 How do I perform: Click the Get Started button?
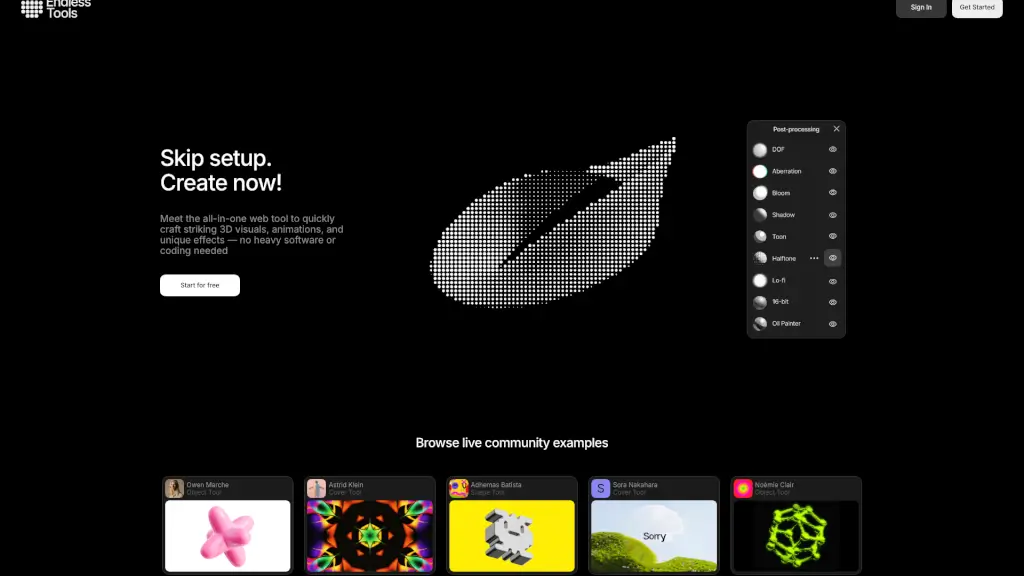977,8
